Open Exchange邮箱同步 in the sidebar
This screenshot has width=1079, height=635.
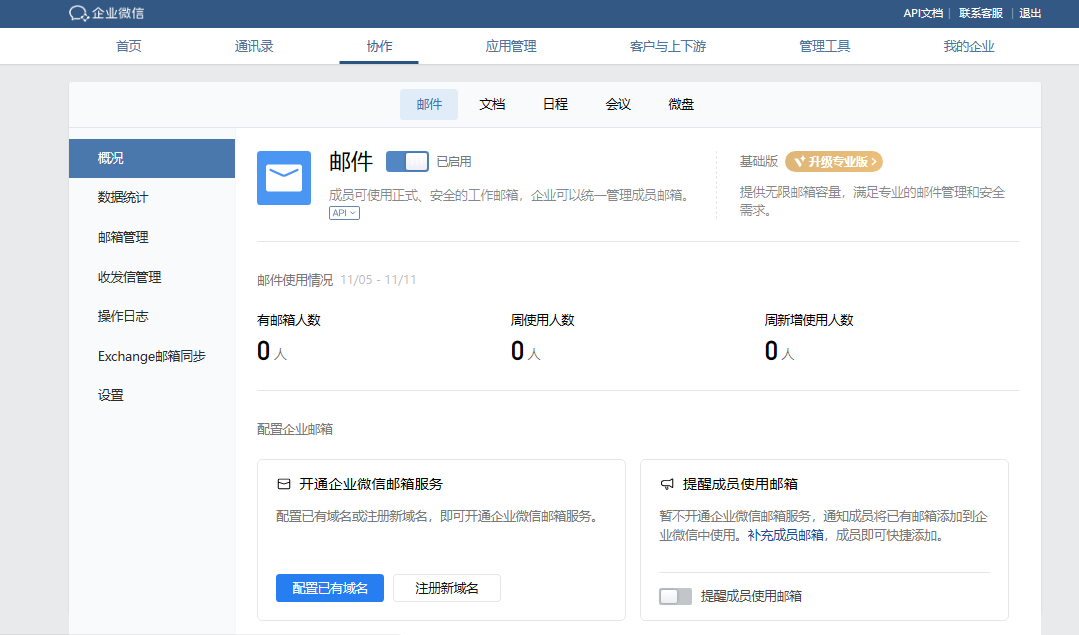[x=152, y=355]
